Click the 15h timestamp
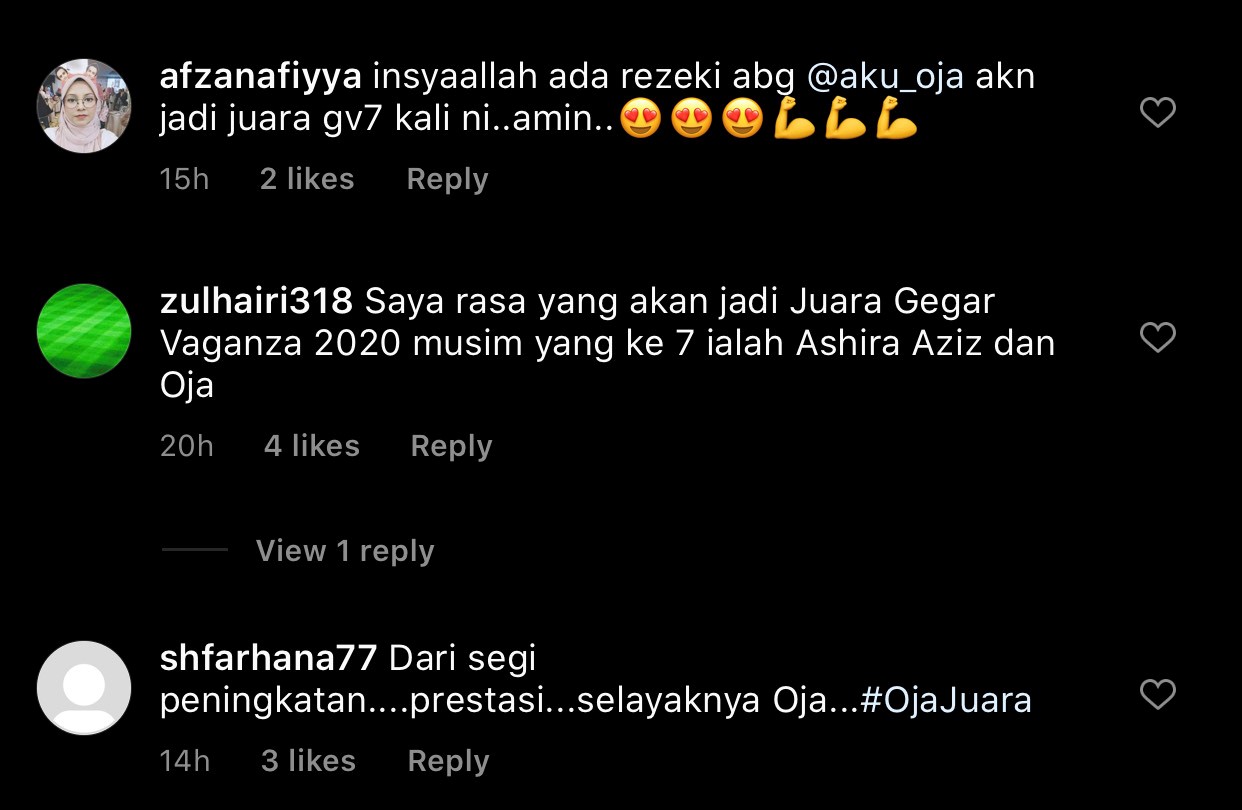This screenshot has height=810, width=1242. pyautogui.click(x=184, y=180)
